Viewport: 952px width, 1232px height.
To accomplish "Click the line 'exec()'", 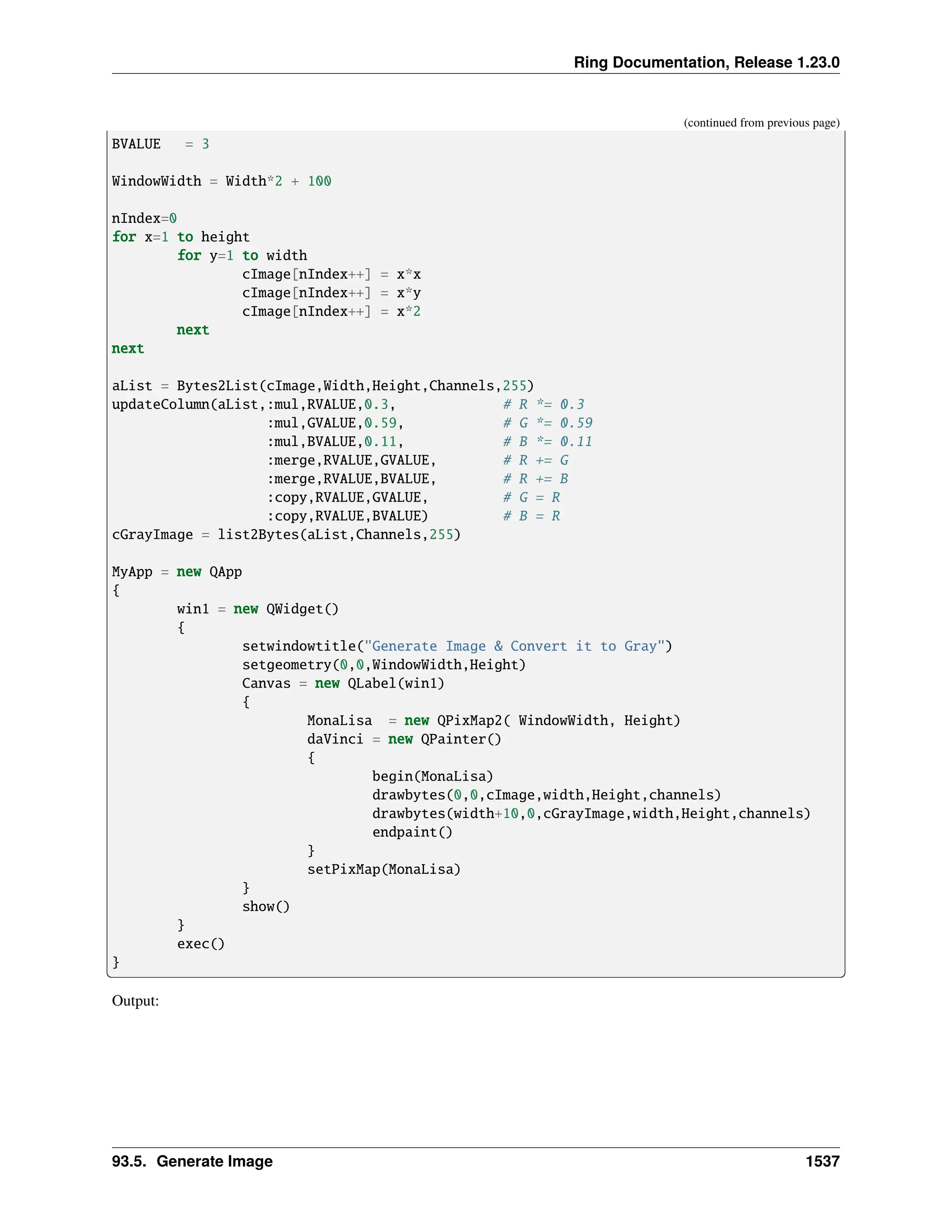I will 201,944.
